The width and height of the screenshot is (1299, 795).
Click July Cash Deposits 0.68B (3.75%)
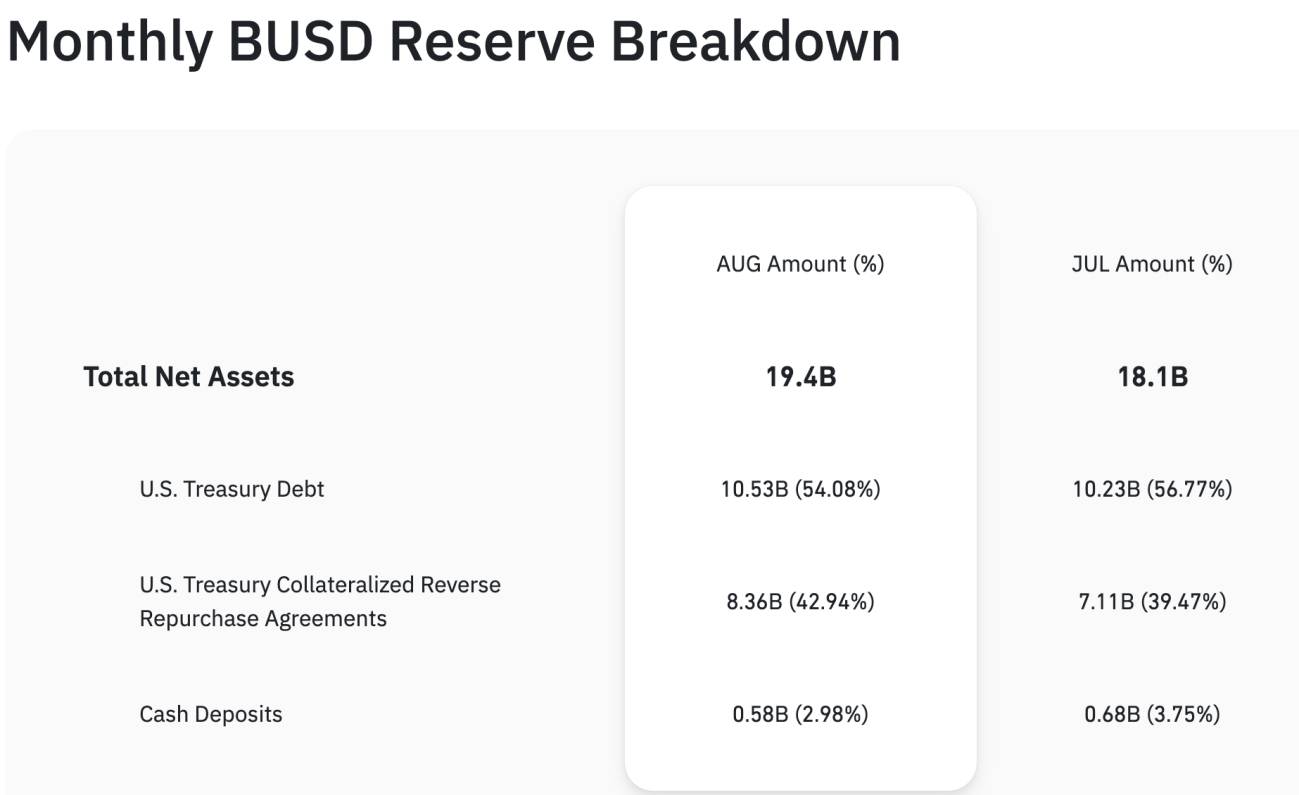[1152, 715]
